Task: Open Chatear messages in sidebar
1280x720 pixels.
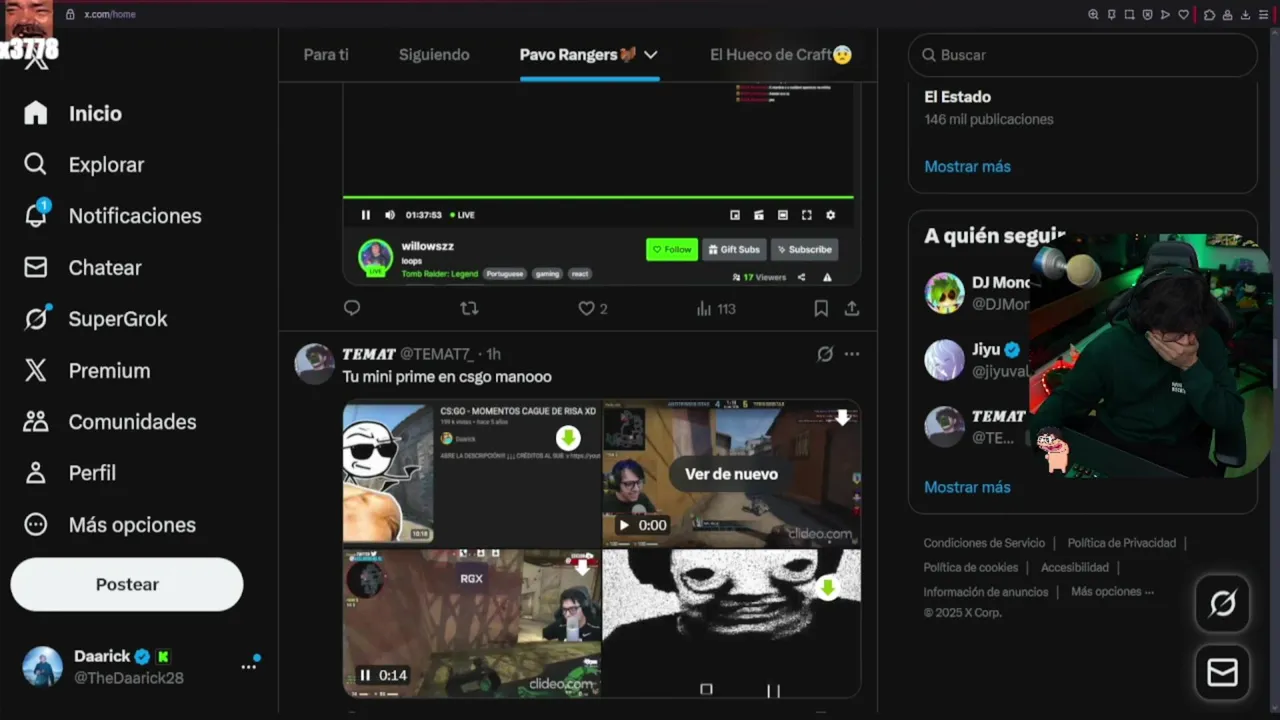Action: pyautogui.click(x=83, y=268)
